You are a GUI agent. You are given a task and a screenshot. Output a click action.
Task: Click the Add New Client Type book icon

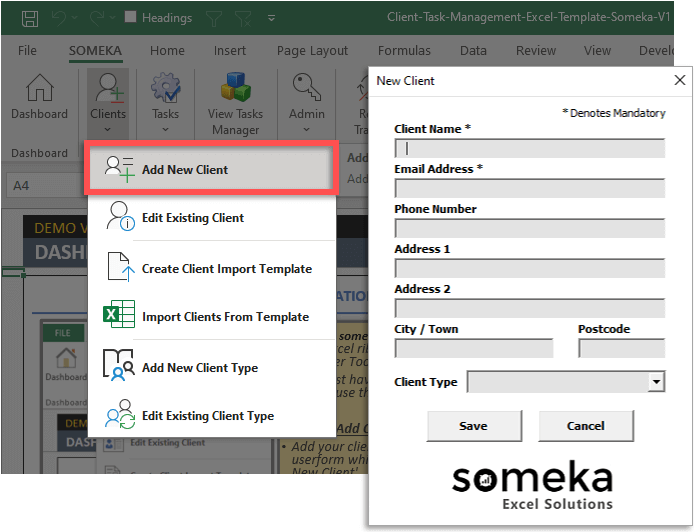[119, 365]
